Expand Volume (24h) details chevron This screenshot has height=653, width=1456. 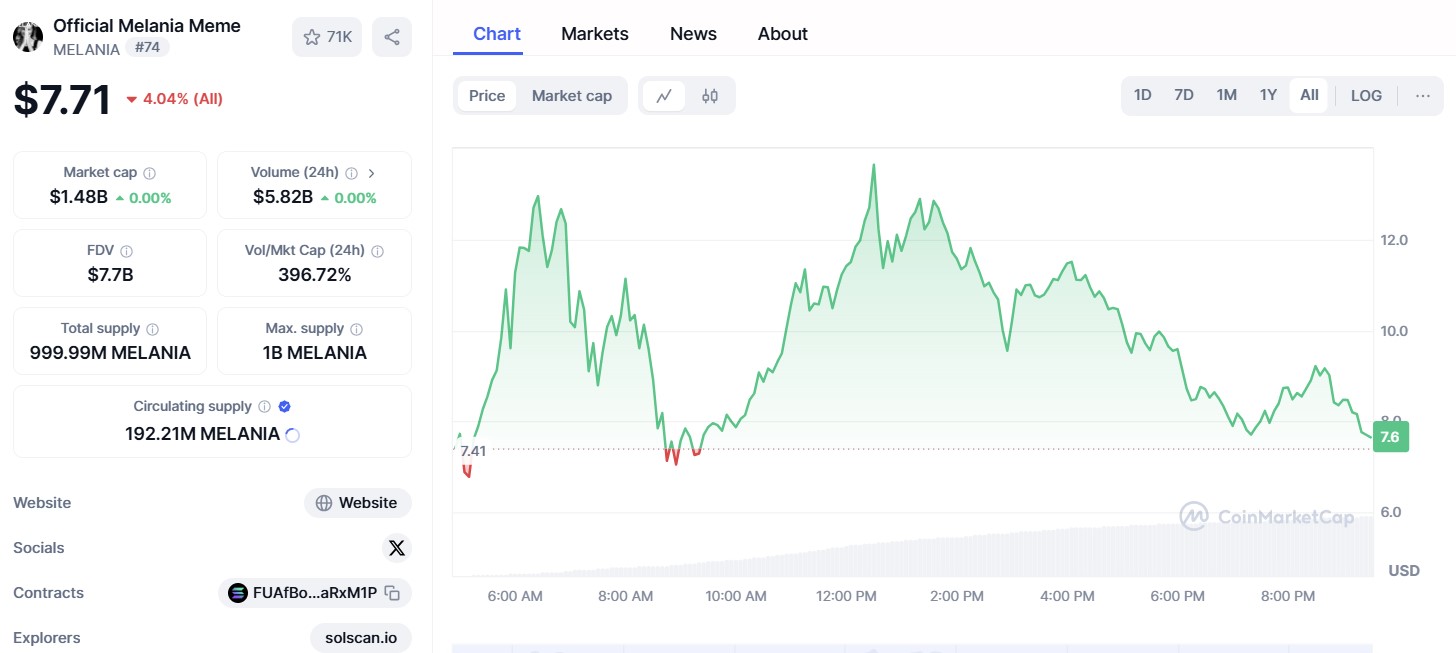click(x=372, y=173)
